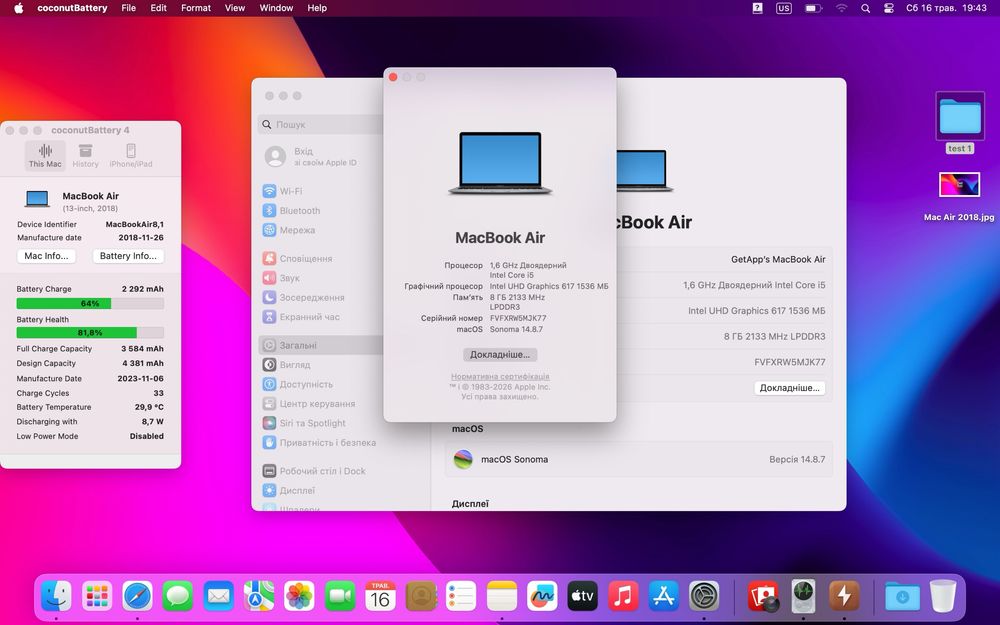Open FaceTime from the Dock
Screen dimensions: 1000x625
340,597
